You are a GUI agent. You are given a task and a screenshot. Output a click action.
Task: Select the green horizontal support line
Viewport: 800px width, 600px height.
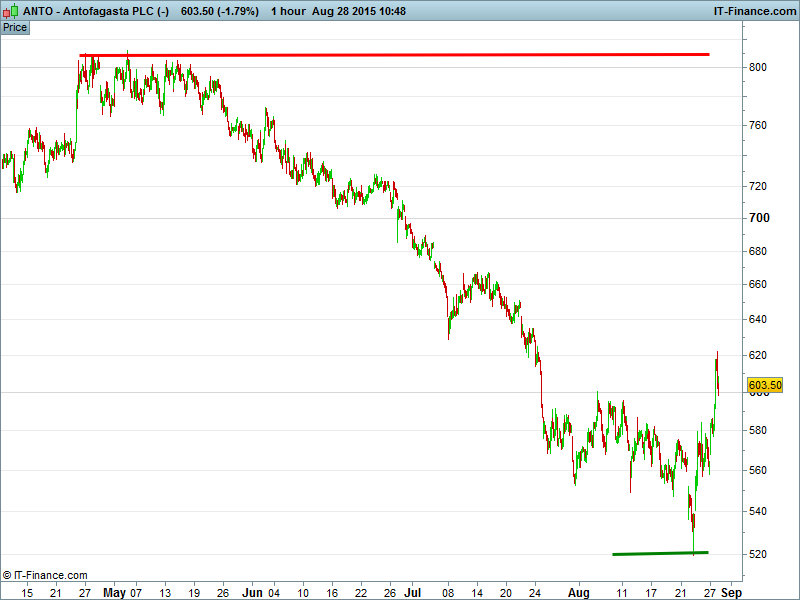coord(660,552)
